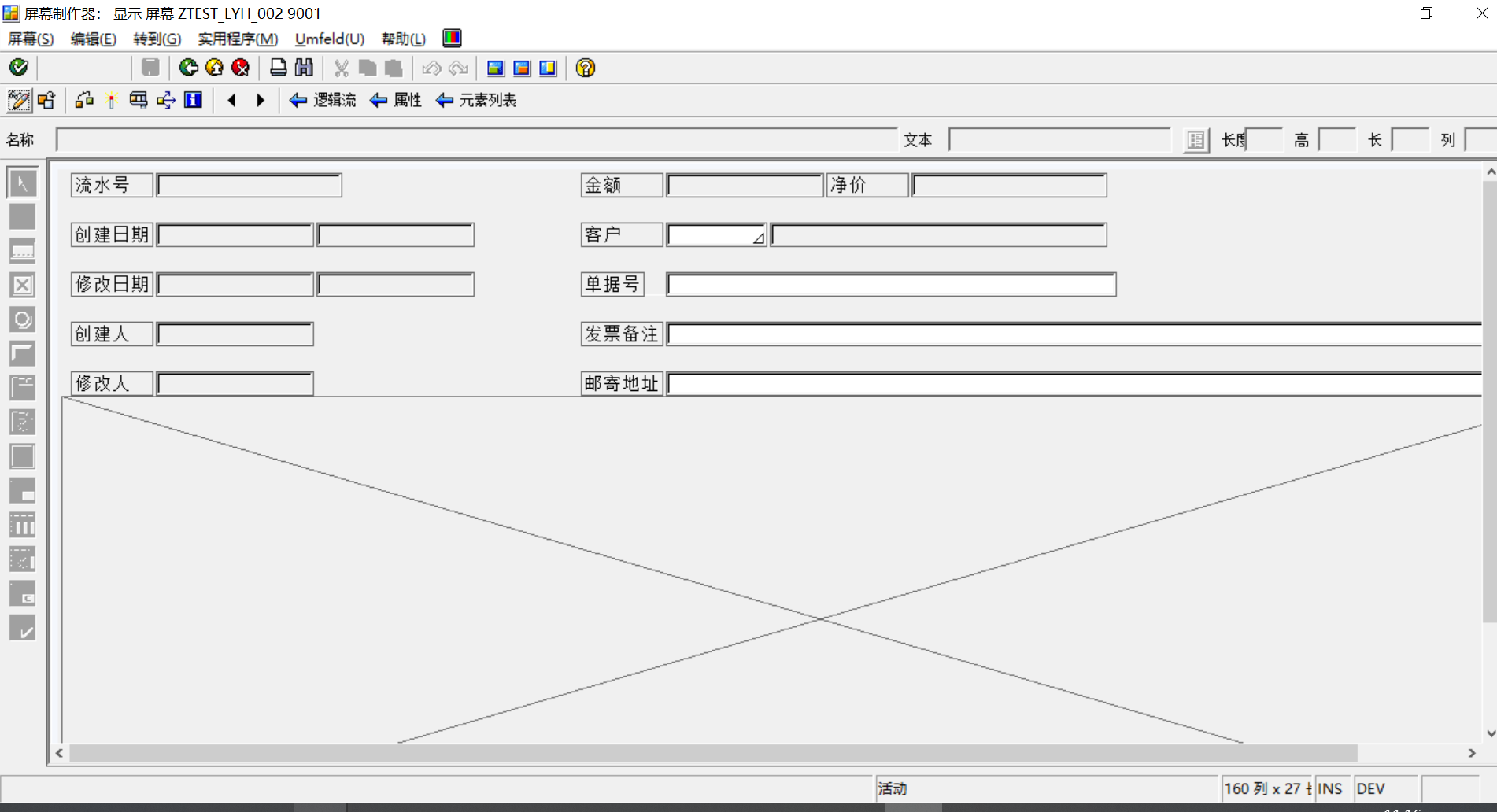Toggle INS insert mode in the status bar

point(1331,788)
